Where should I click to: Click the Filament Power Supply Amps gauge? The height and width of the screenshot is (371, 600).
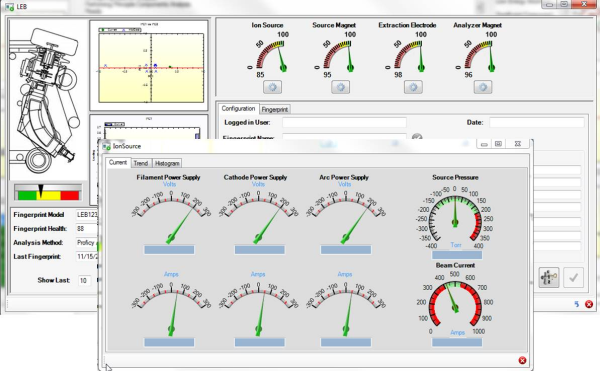(171, 308)
